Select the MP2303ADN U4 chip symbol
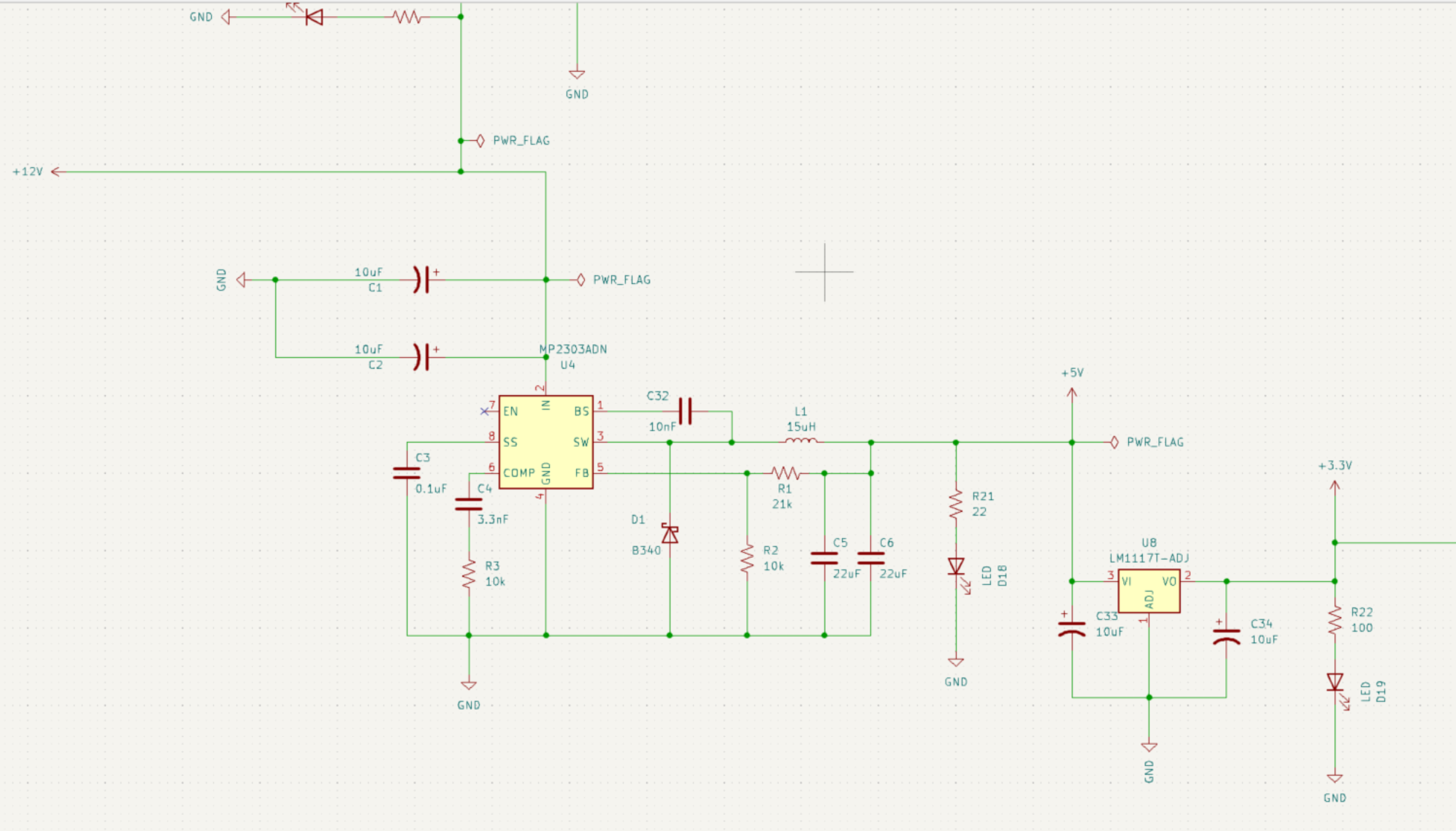The width and height of the screenshot is (1456, 831). [x=545, y=443]
